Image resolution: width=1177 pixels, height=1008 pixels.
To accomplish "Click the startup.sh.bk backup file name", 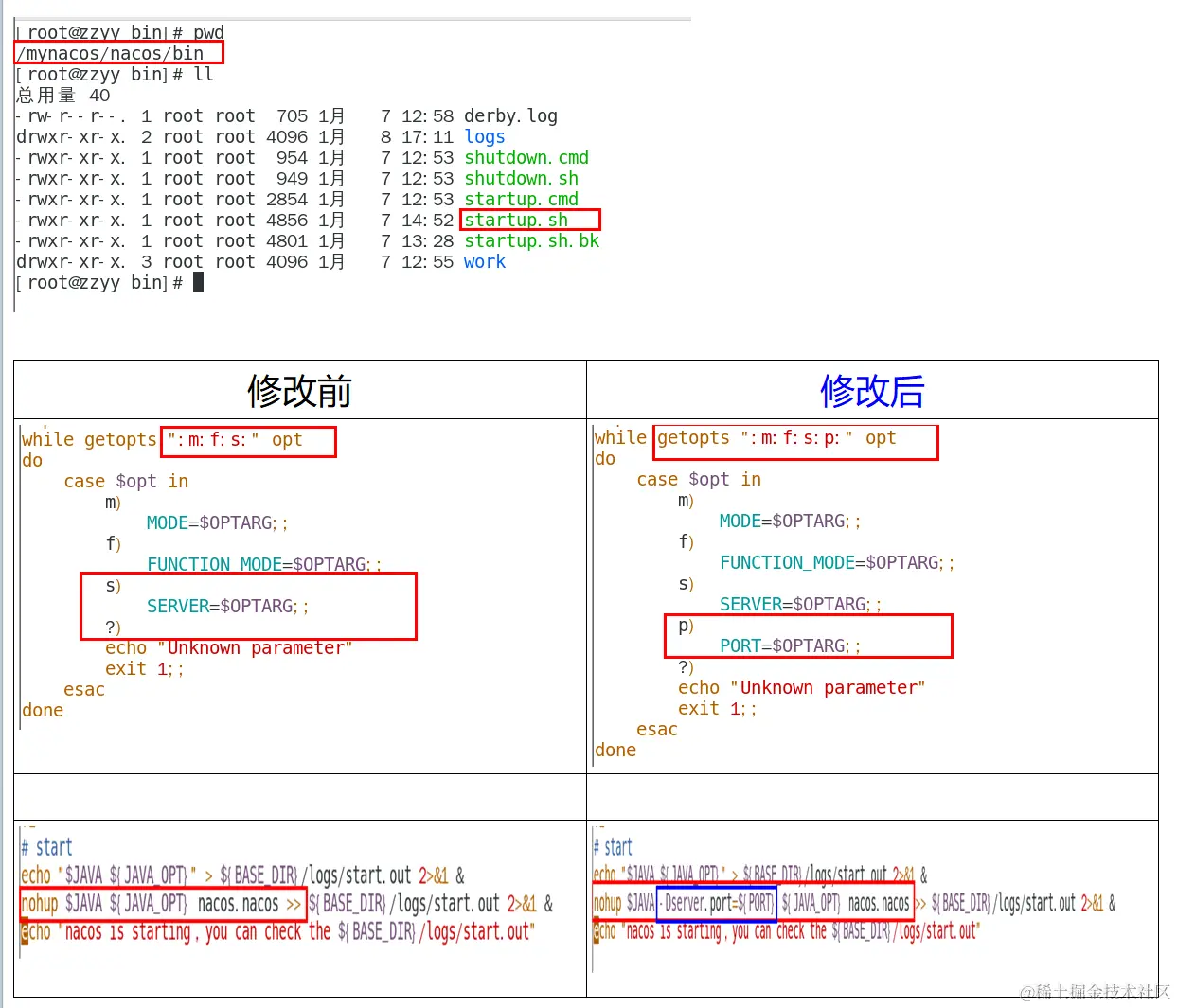I will click(531, 241).
